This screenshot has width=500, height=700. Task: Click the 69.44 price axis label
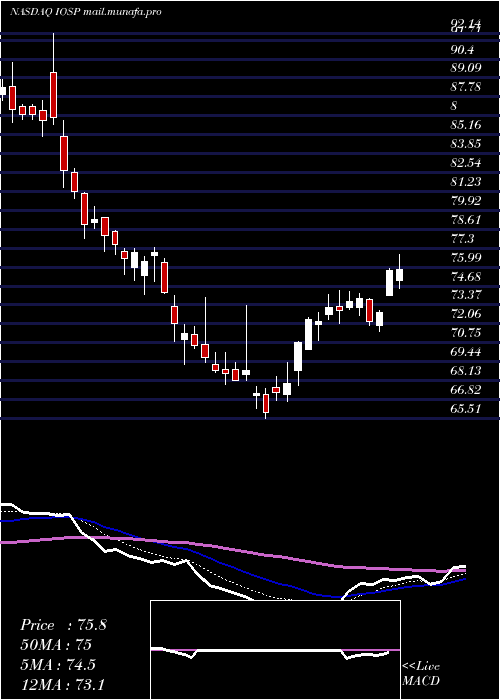pos(466,352)
